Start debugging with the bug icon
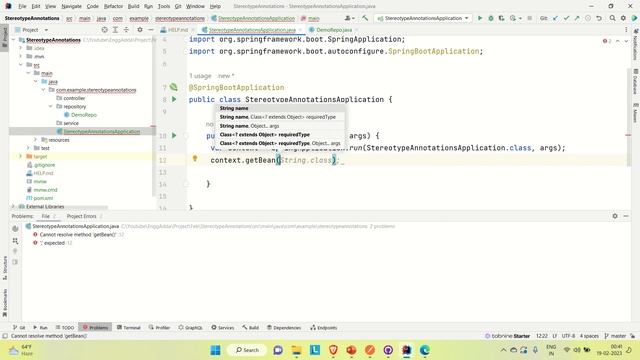The height and width of the screenshot is (360, 640). [491, 18]
